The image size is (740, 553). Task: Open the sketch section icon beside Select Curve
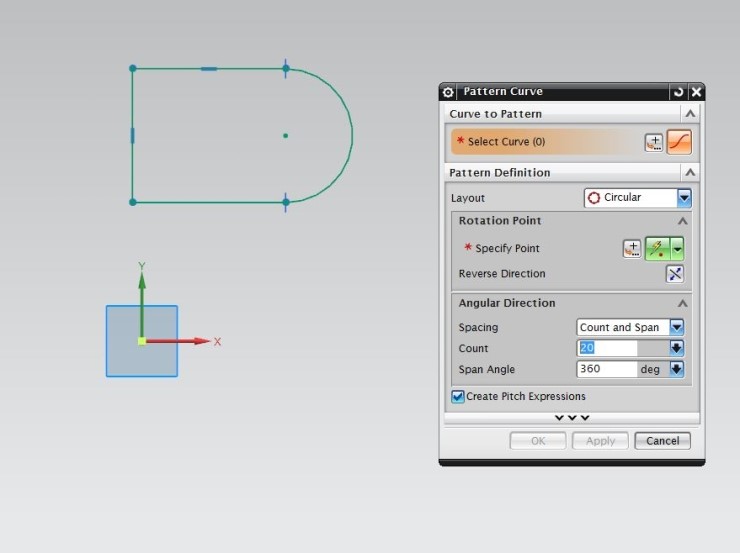coord(654,142)
